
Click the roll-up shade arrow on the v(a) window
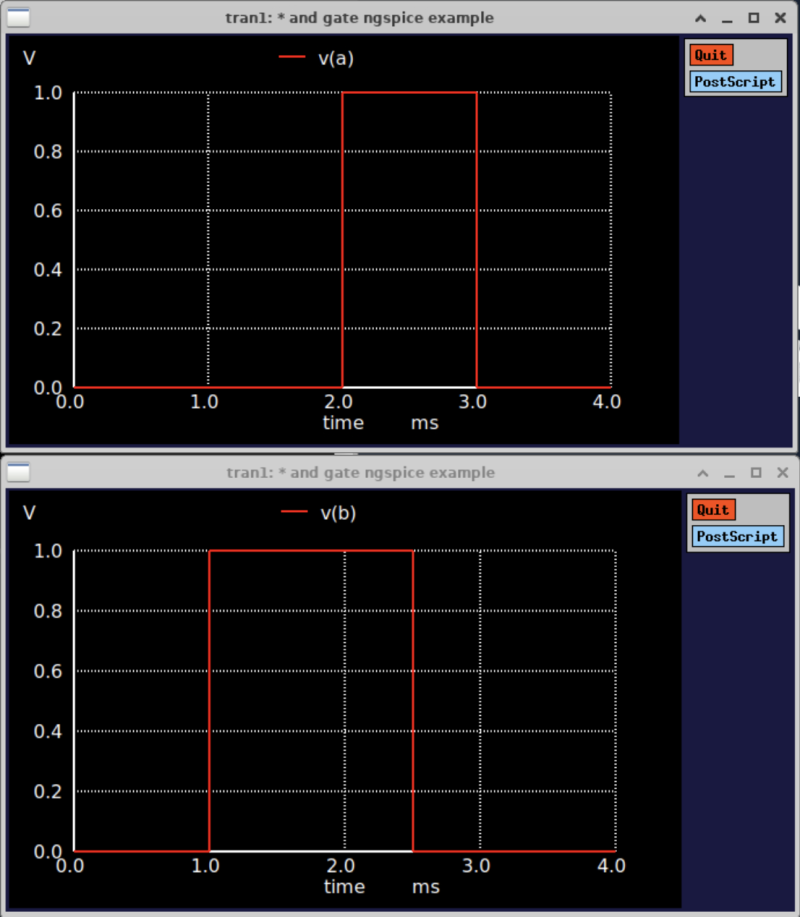(700, 17)
